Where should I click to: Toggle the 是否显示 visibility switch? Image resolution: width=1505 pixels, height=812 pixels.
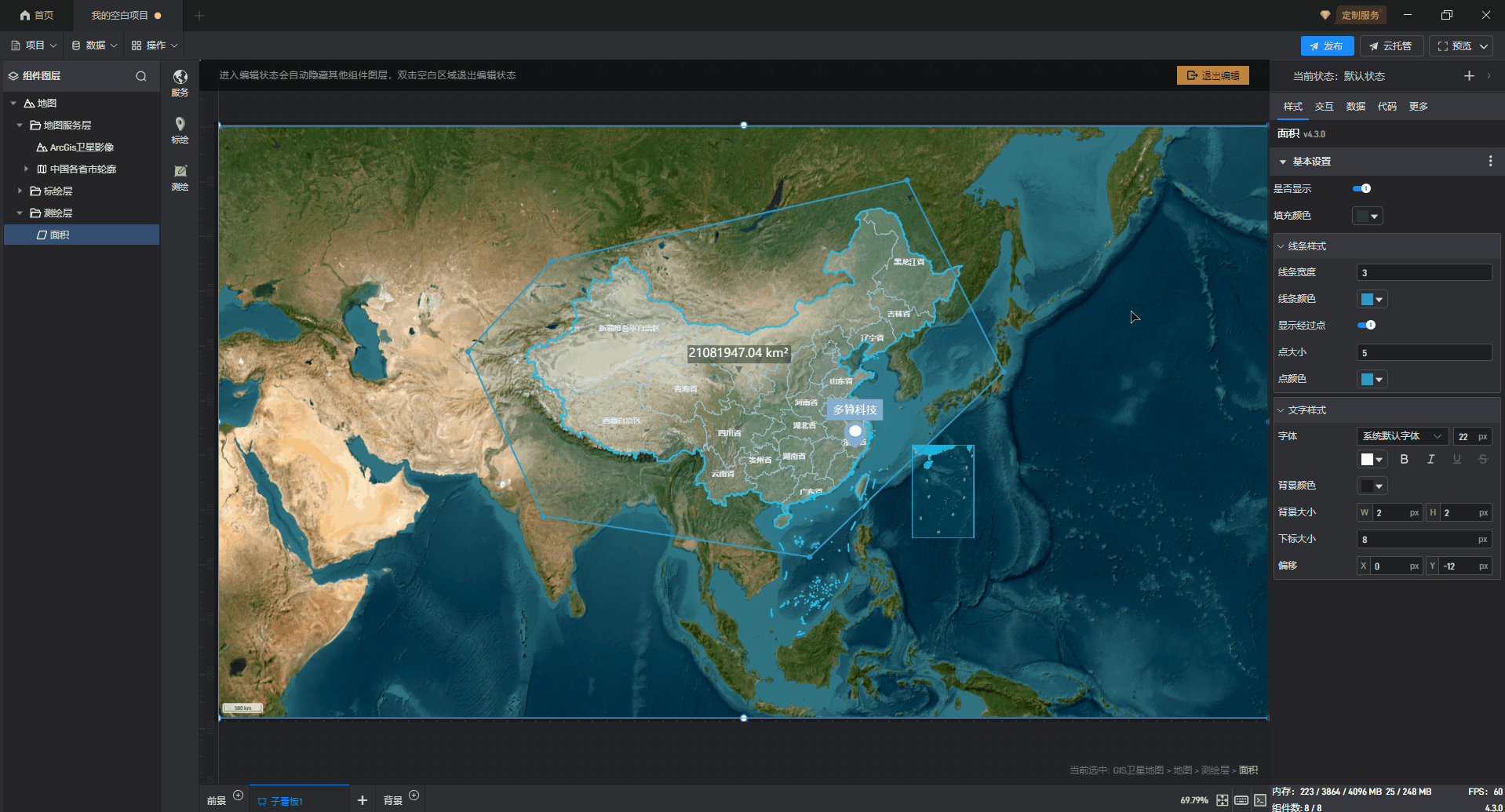[x=1361, y=188]
